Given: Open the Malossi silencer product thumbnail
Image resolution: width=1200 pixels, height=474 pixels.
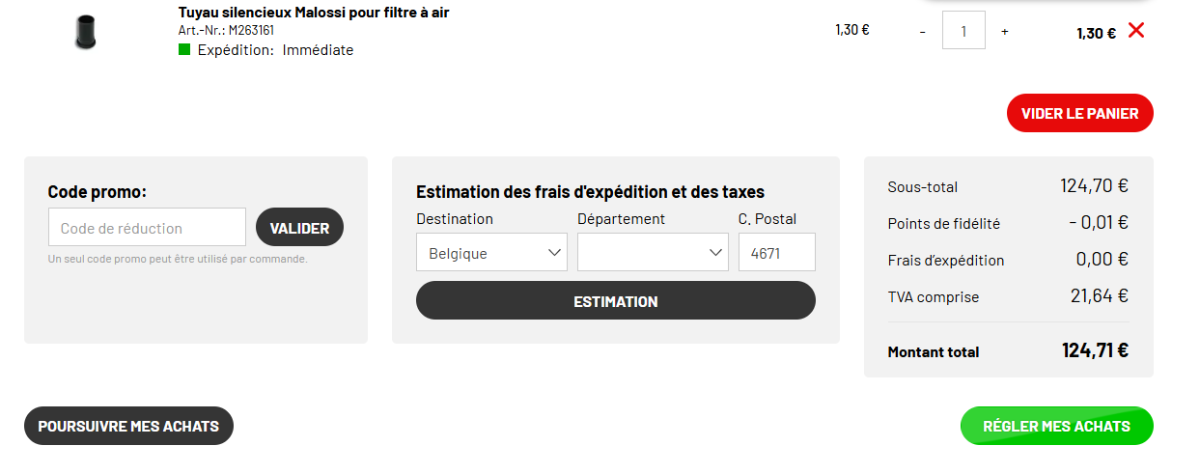Looking at the screenshot, I should point(86,31).
